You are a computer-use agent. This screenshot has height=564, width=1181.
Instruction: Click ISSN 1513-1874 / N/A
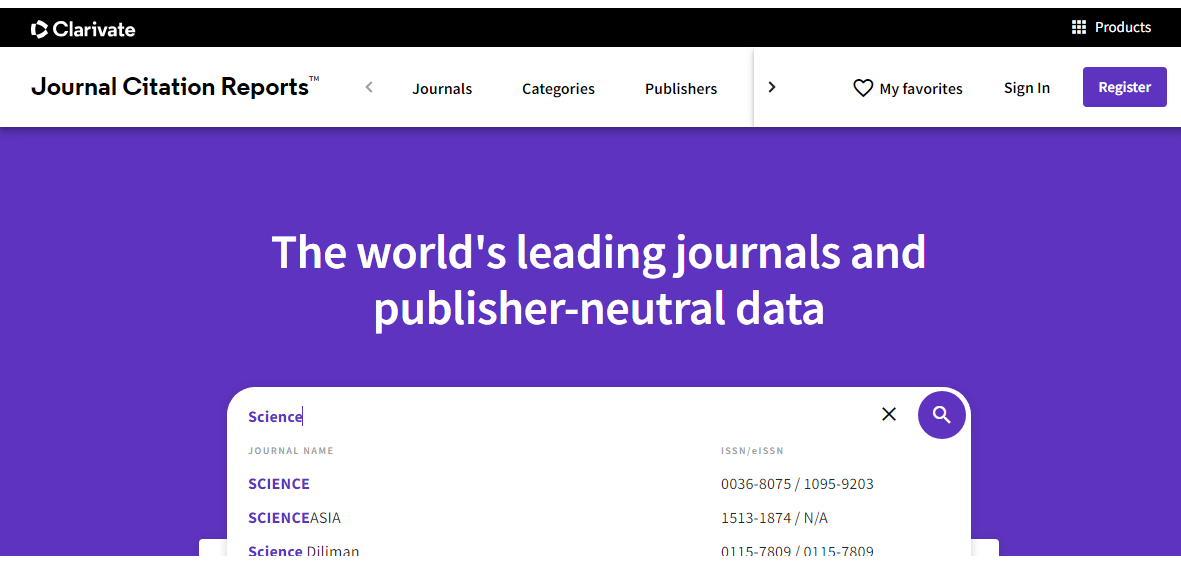point(774,518)
